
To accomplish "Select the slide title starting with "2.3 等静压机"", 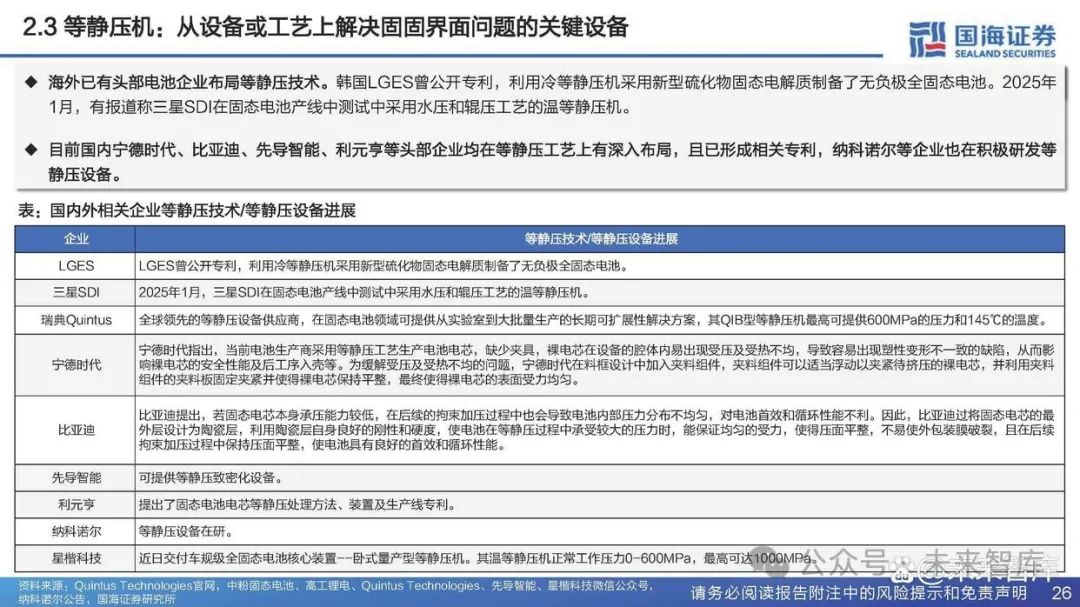I will pyautogui.click(x=325, y=28).
